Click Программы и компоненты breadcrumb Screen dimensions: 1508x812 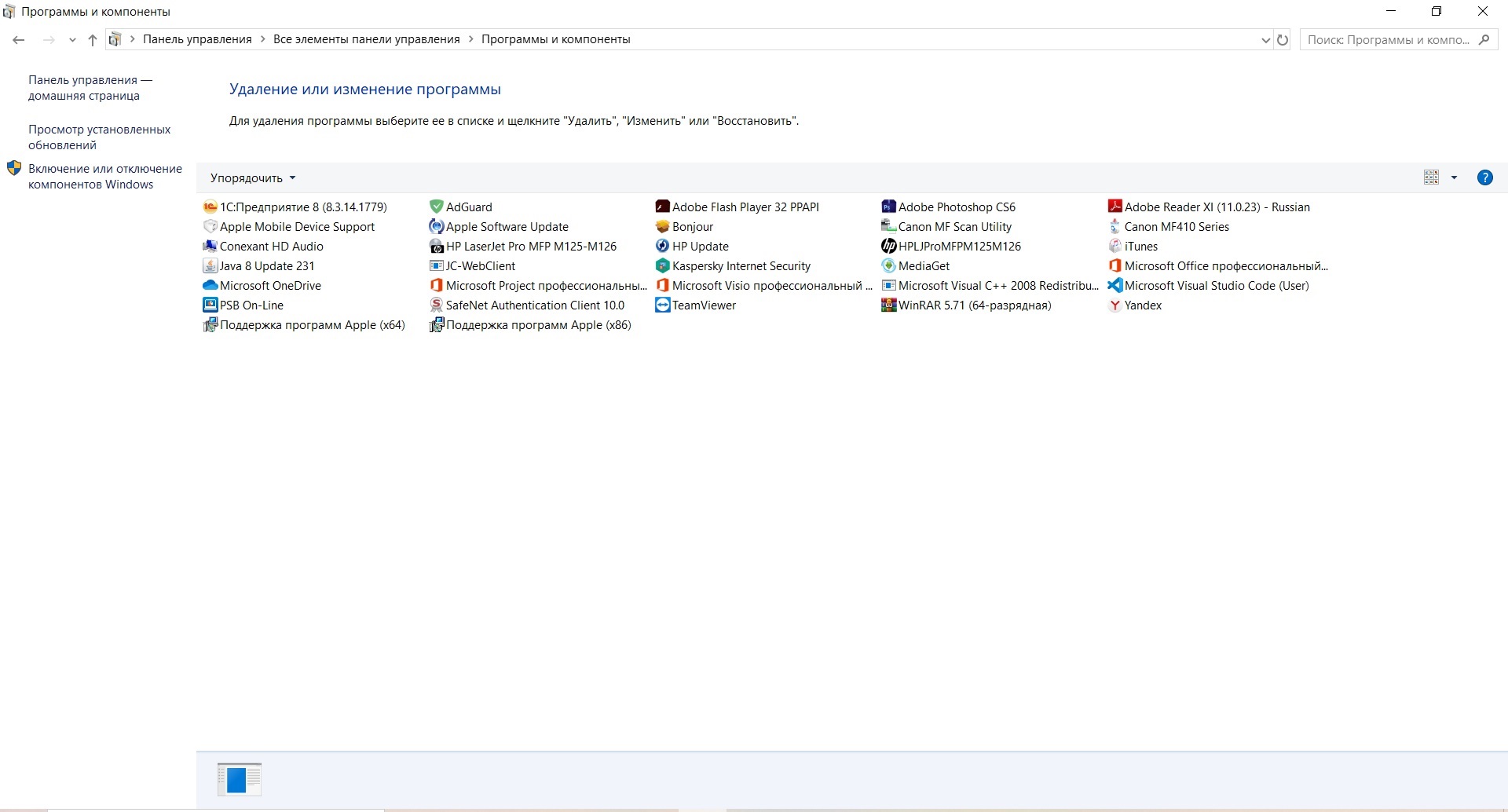coord(555,39)
